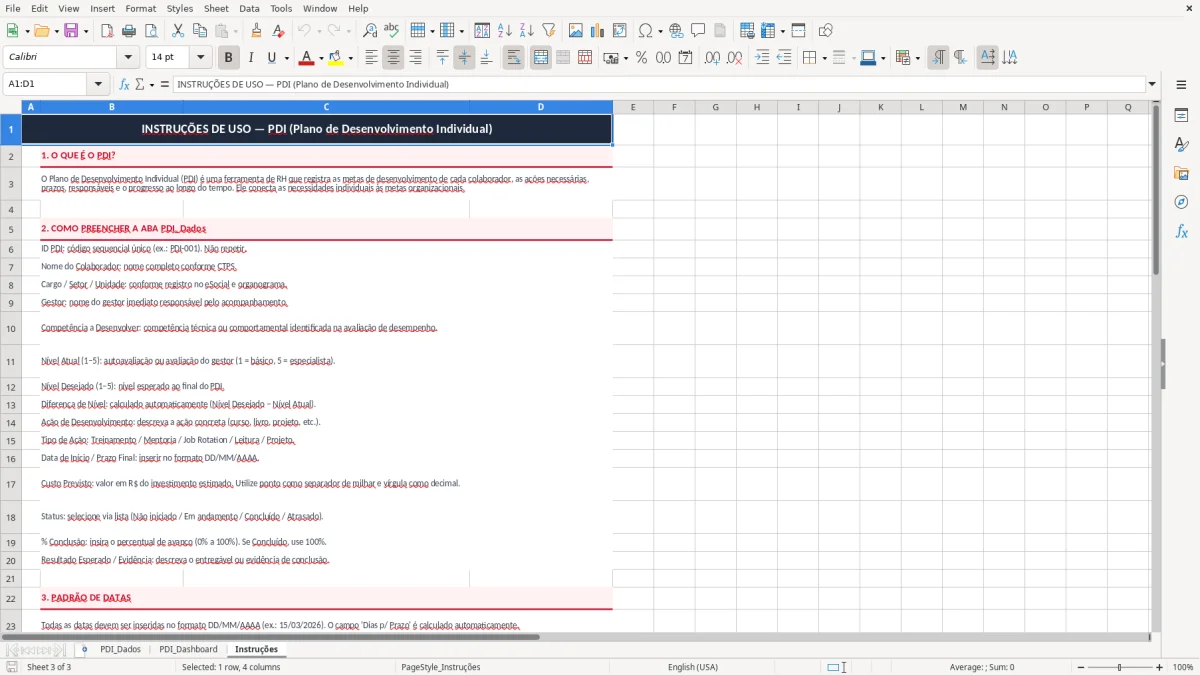Open sidebar Navigator compass icon

[x=1181, y=202]
